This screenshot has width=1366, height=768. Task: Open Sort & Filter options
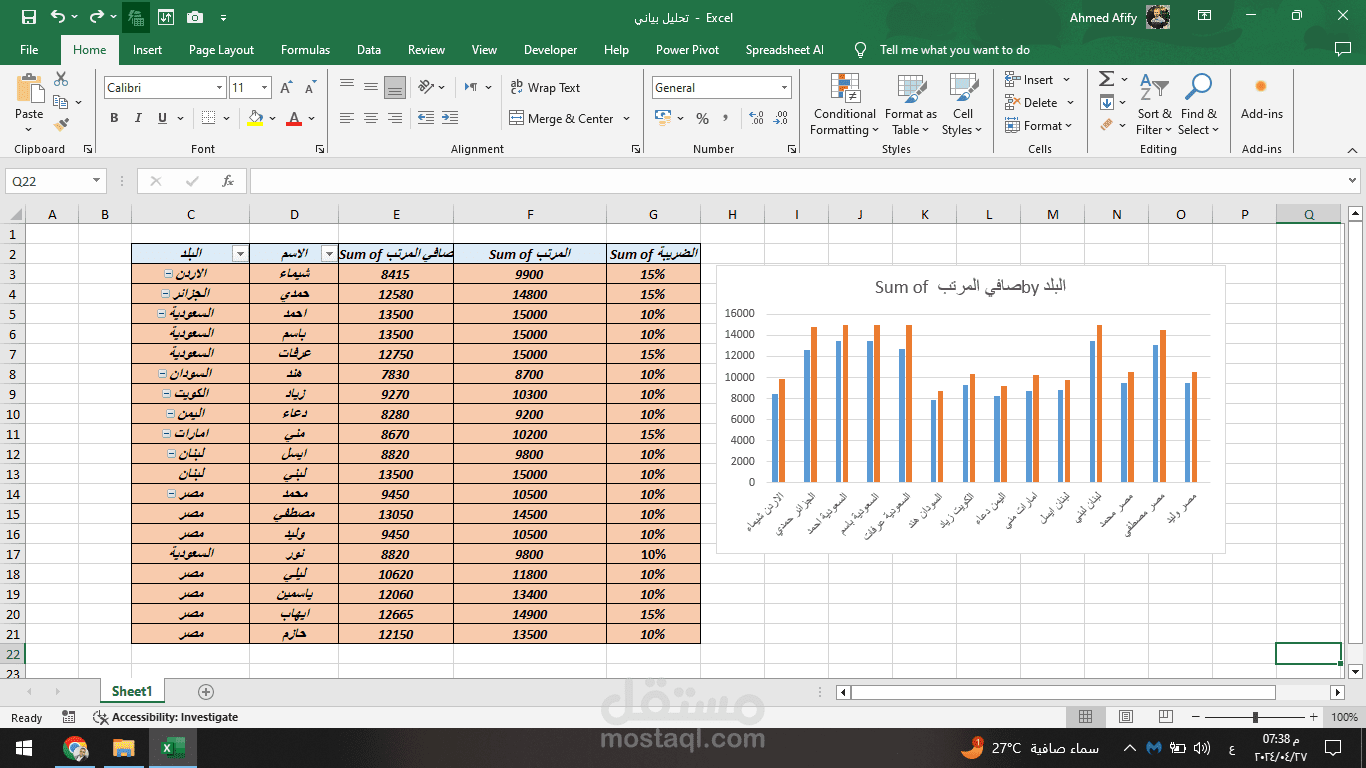pyautogui.click(x=1155, y=105)
